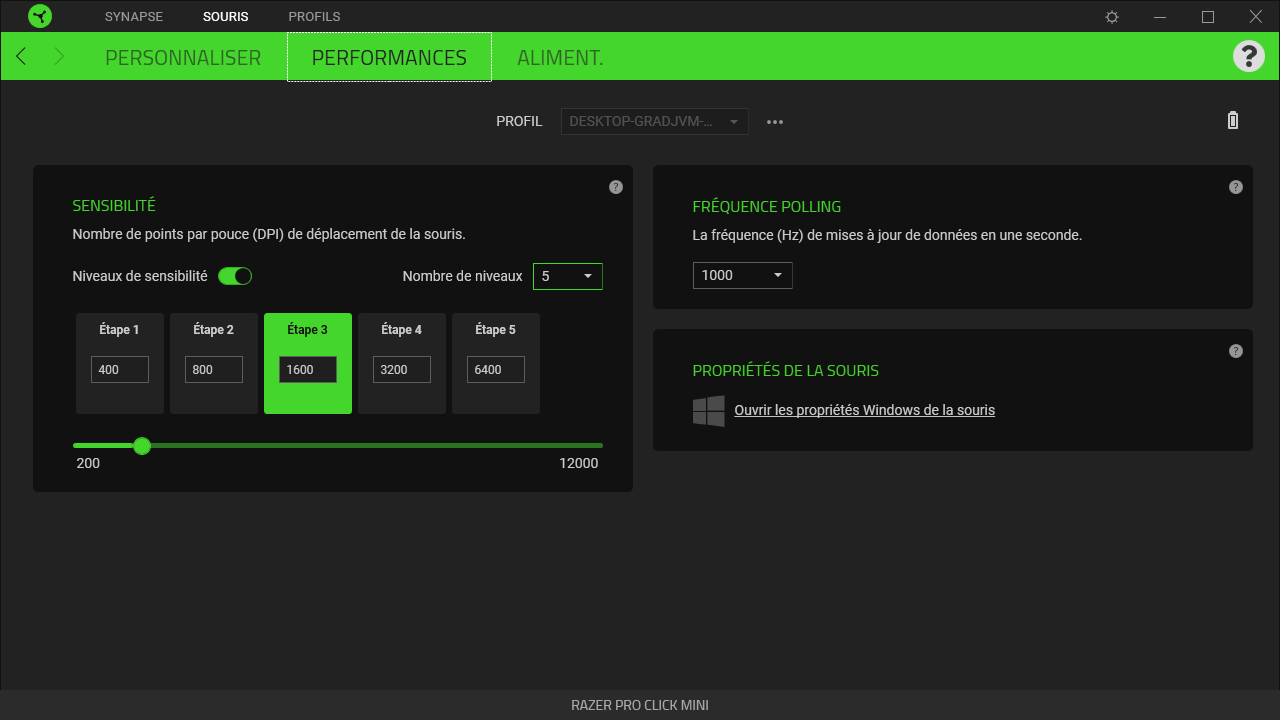Click the Propriétés de la souris help icon
The image size is (1280, 720).
point(1236,351)
